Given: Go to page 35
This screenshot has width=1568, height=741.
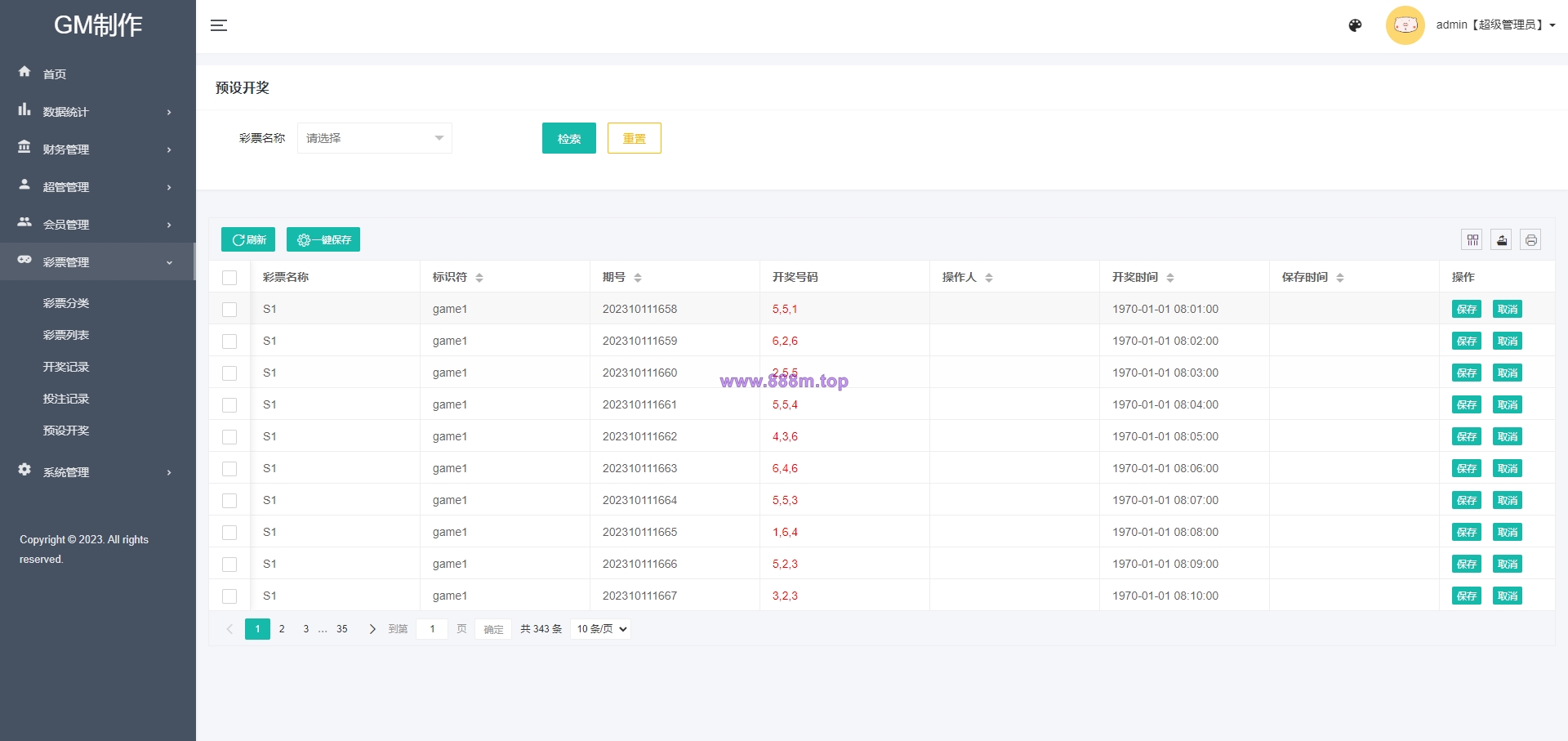Looking at the screenshot, I should (x=342, y=629).
